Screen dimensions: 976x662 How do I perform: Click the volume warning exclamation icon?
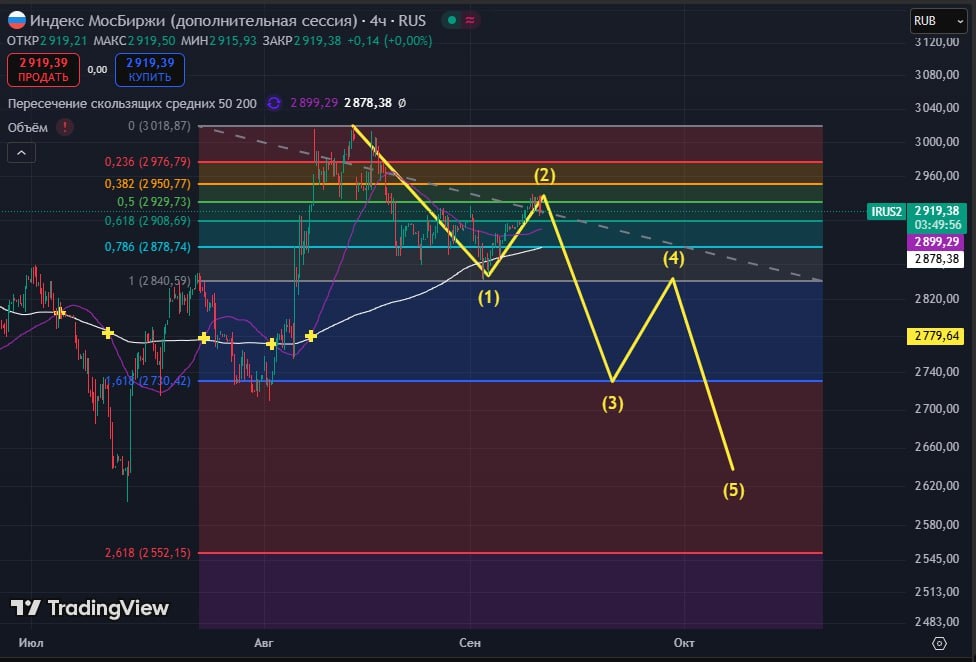coord(65,127)
